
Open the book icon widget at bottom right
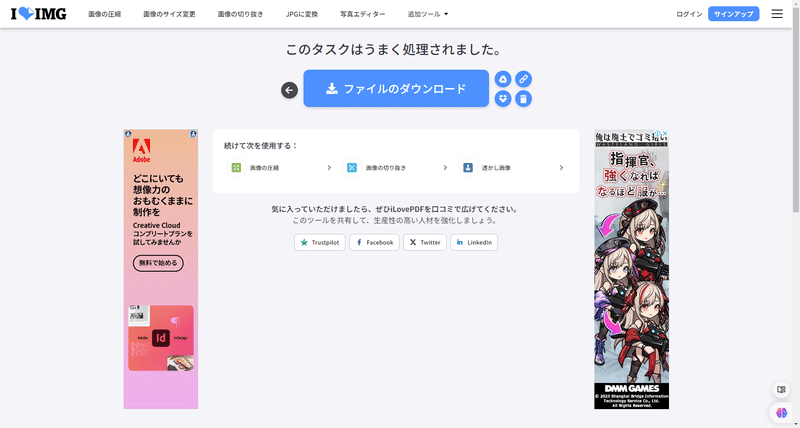(x=781, y=390)
